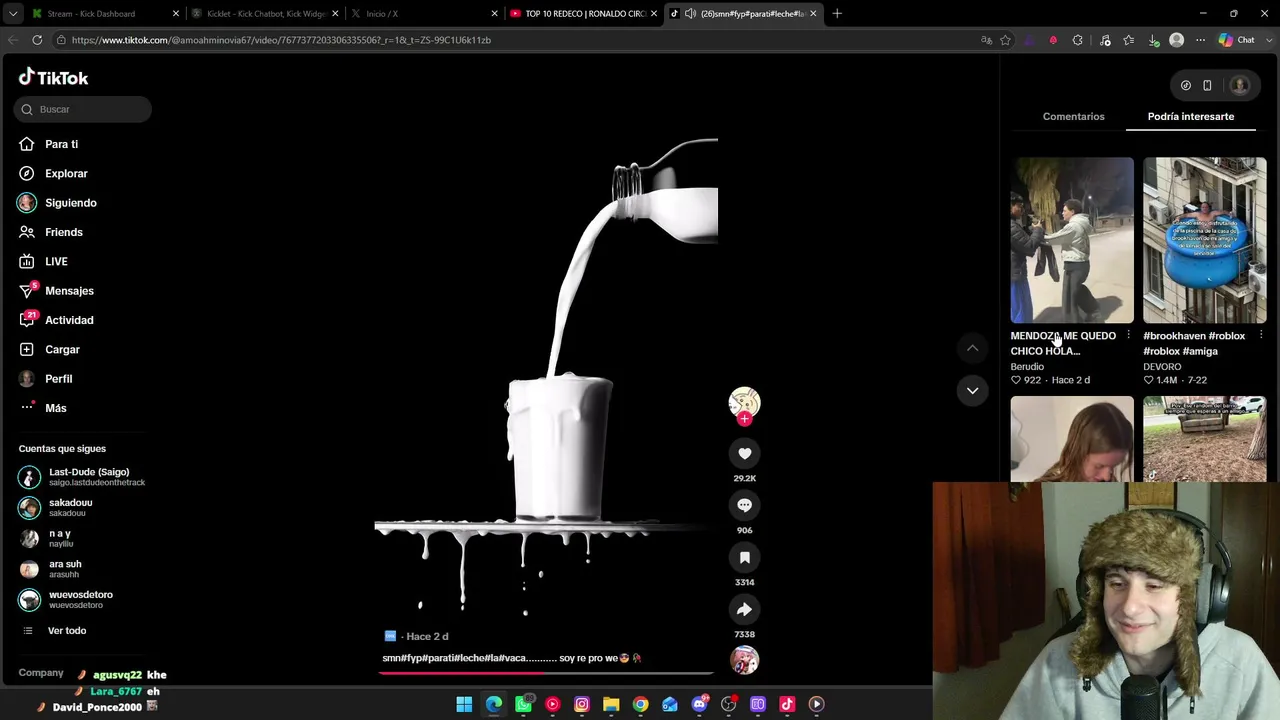
Task: Select the Podría interesarte tab
Action: click(1190, 117)
